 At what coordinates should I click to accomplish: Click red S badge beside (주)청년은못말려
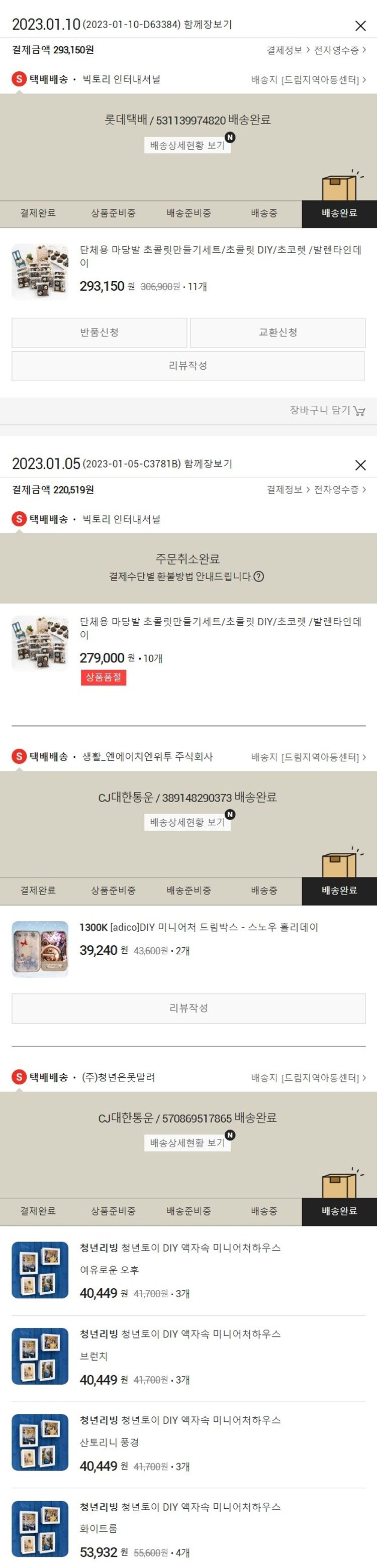20,1077
